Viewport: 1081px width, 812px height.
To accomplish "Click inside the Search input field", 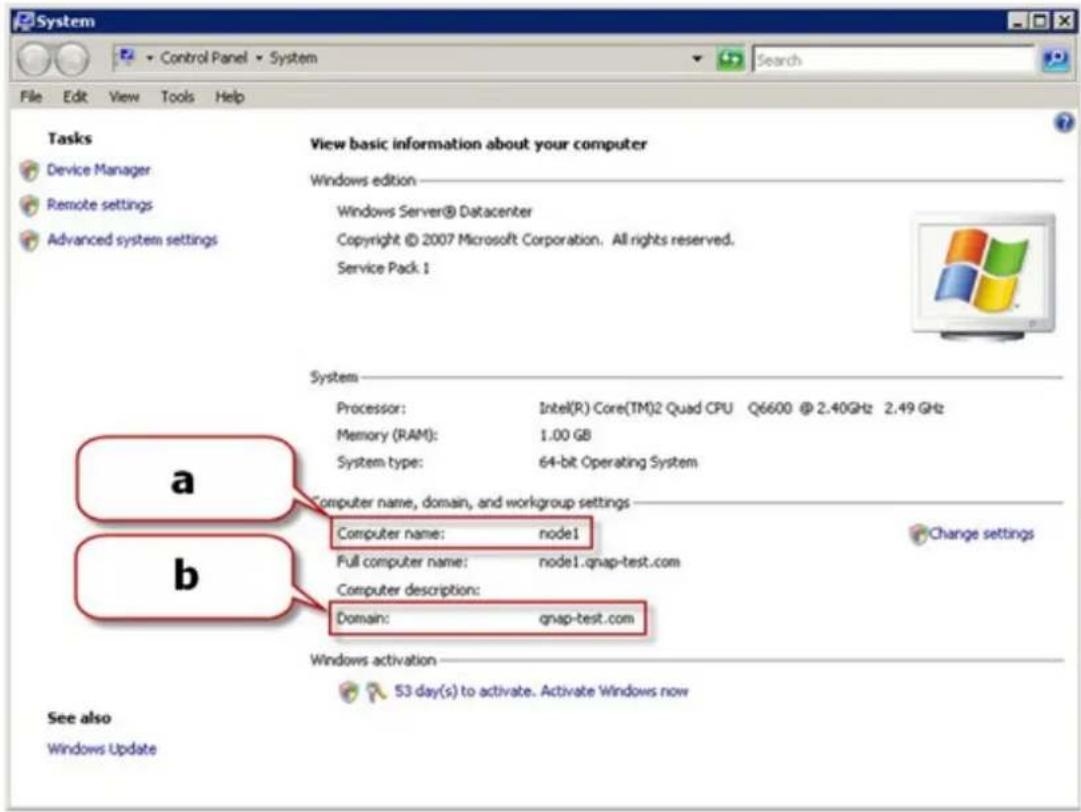I will (x=893, y=60).
